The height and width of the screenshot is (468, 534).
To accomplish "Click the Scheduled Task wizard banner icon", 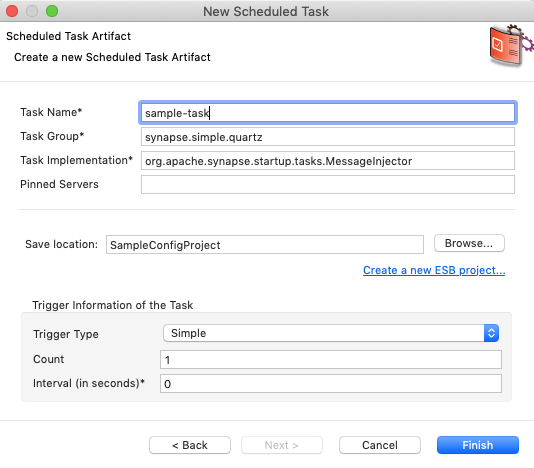I will (511, 46).
